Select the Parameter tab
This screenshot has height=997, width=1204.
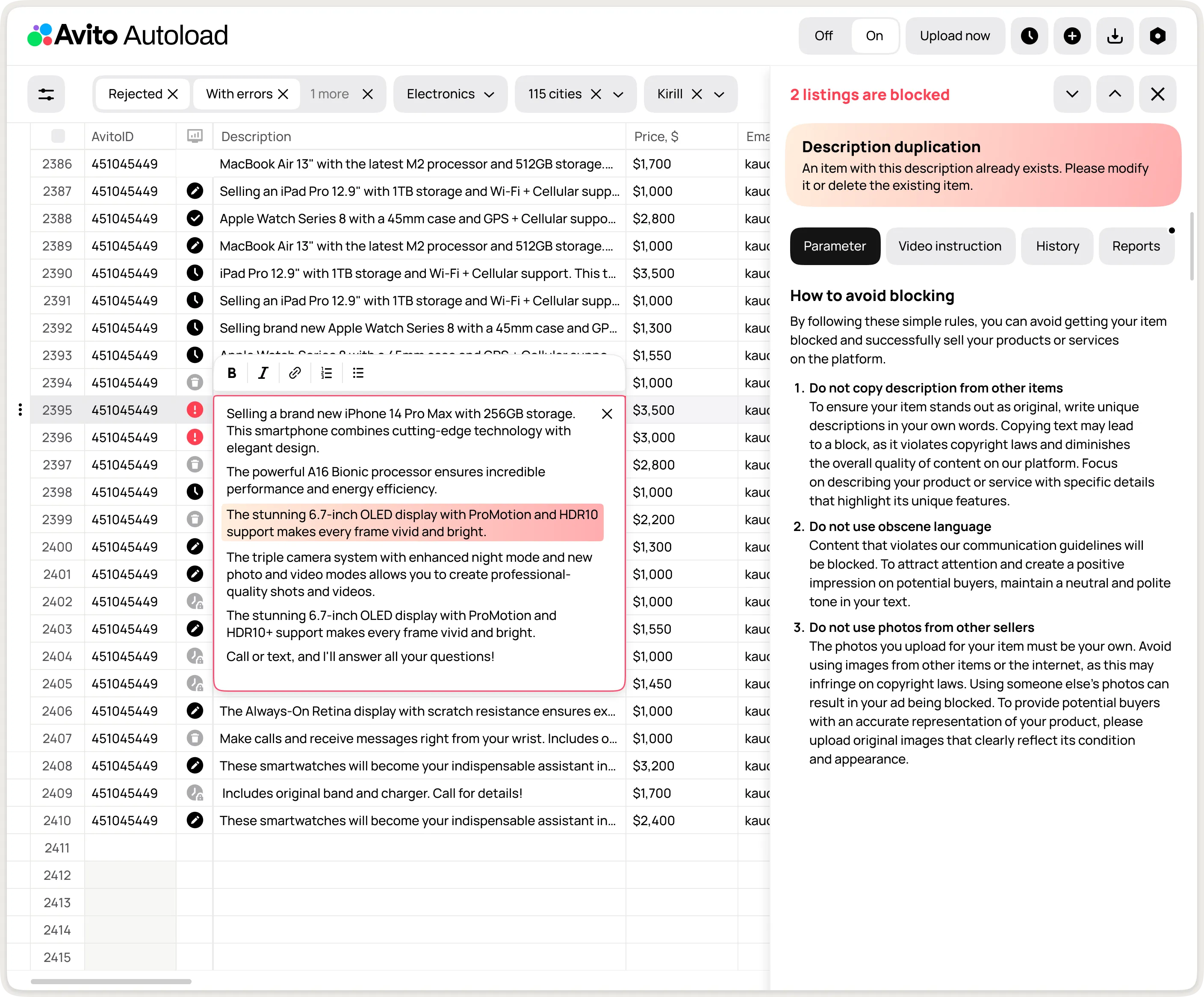coord(835,246)
